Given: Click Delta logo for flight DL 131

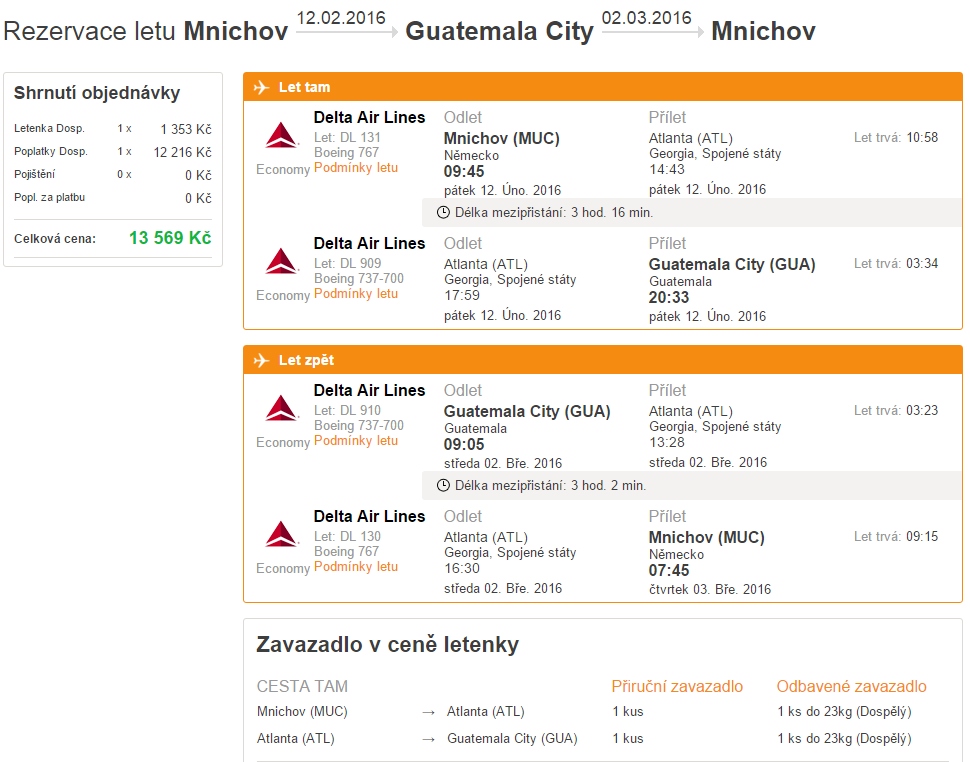Looking at the screenshot, I should 282,135.
